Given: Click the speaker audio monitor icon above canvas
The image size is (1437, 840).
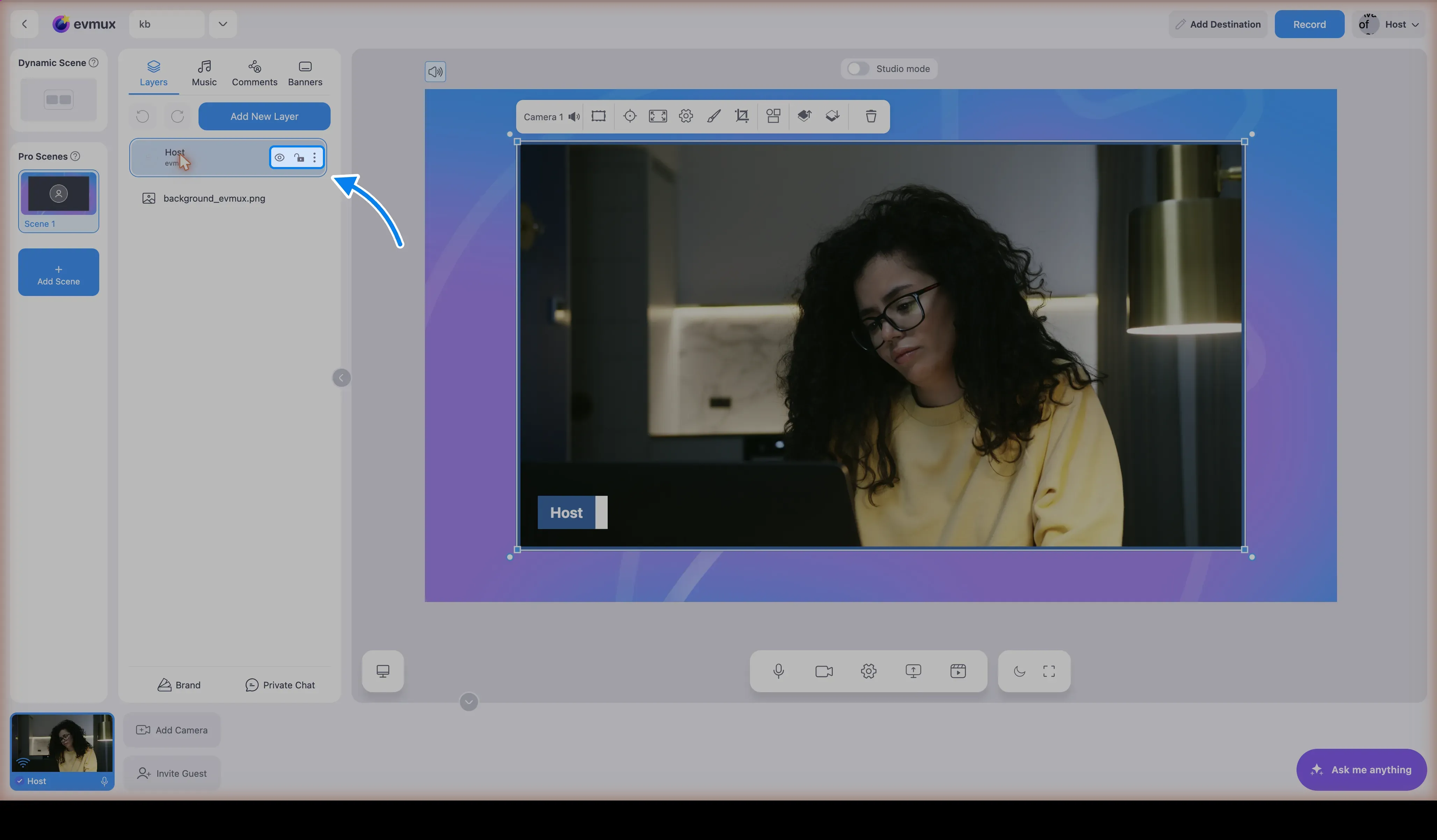Looking at the screenshot, I should 435,72.
